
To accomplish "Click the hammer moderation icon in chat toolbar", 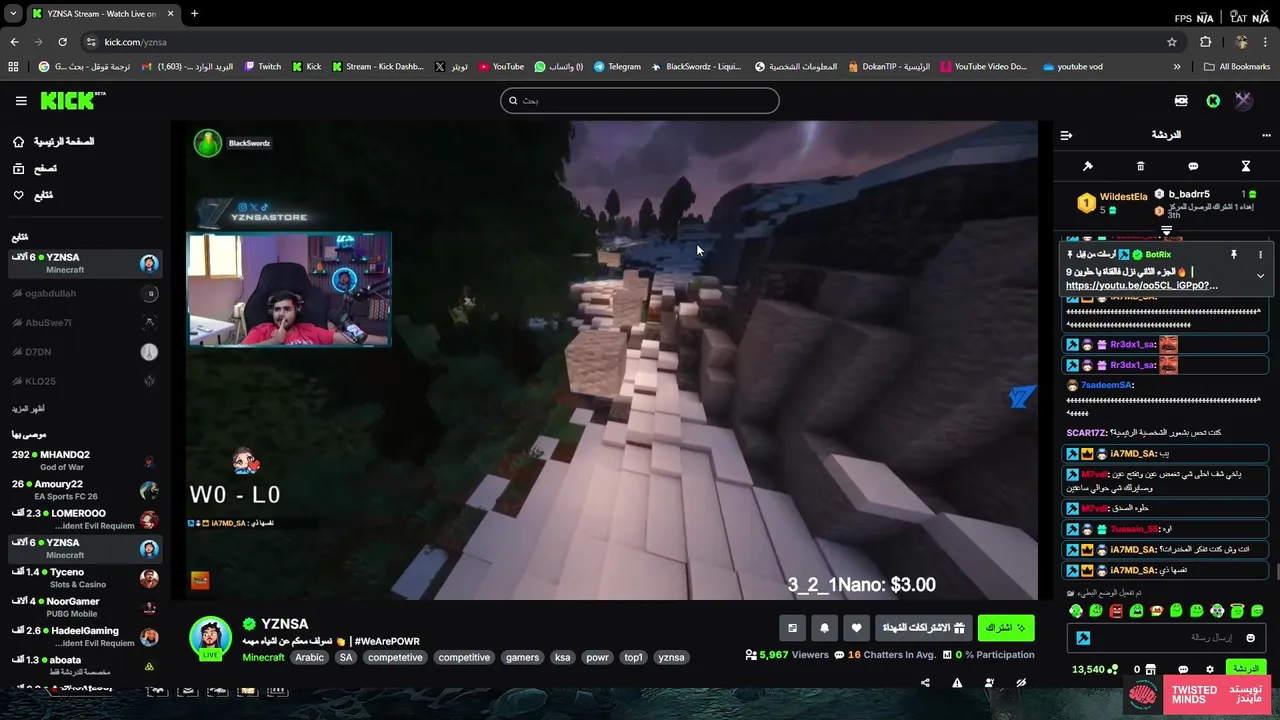I will [x=1088, y=166].
